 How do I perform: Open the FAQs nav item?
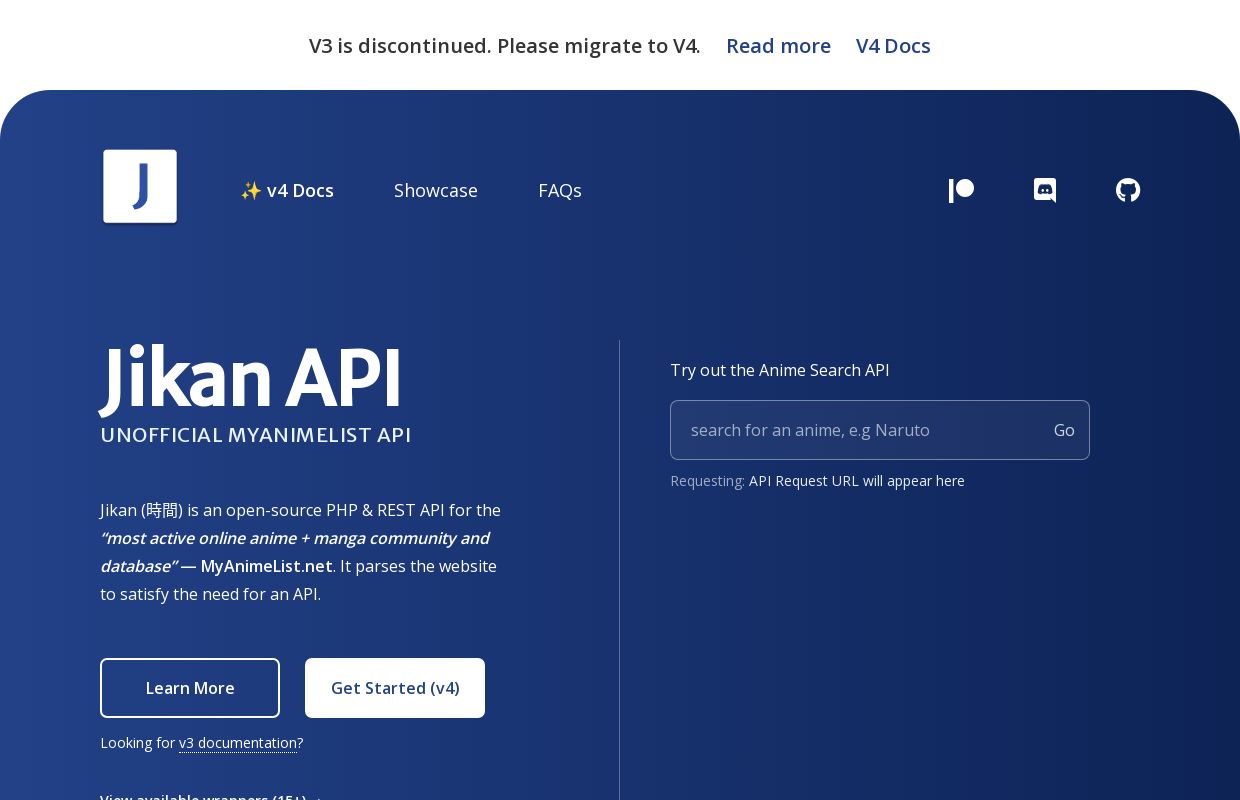(x=560, y=190)
